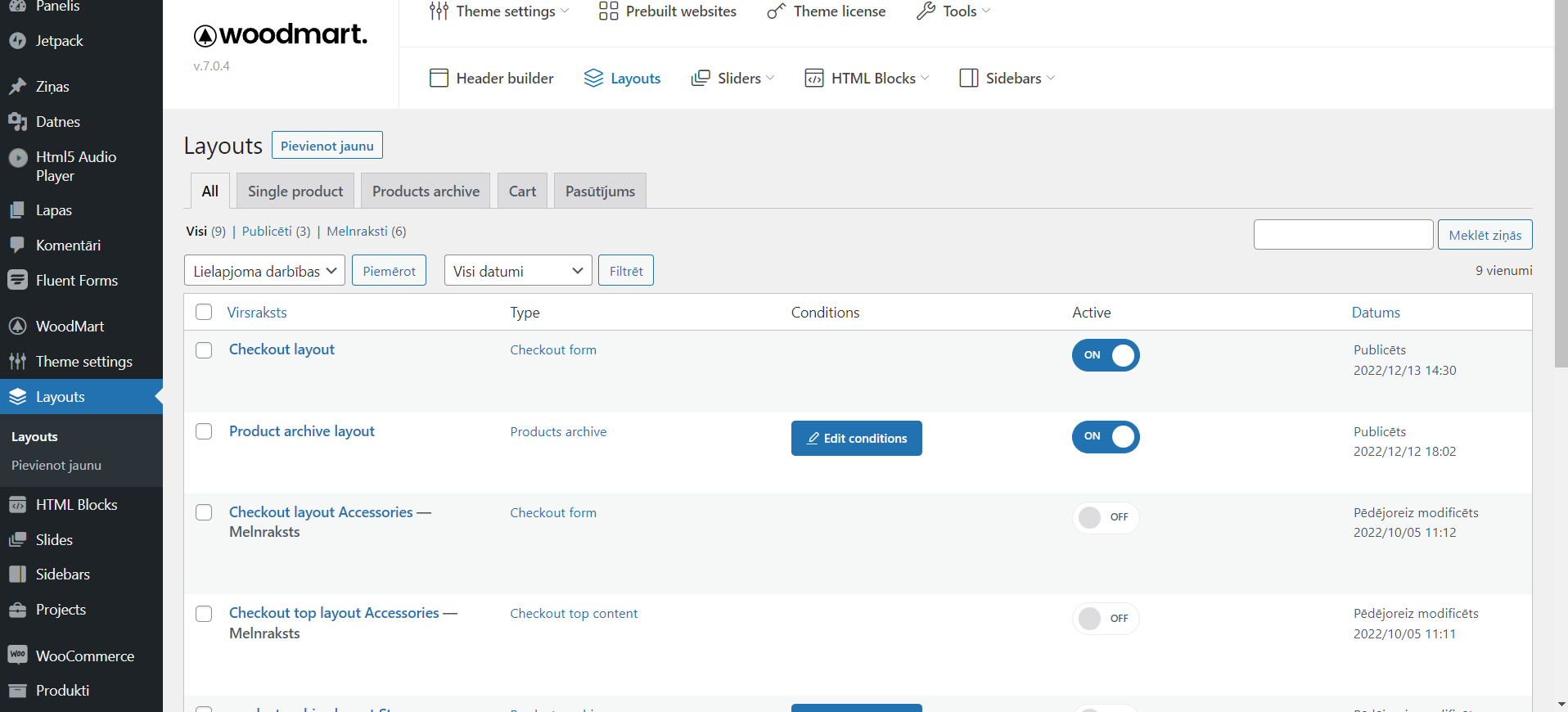
Task: Click the Sidebars panel icon in top navigation
Action: click(x=969, y=79)
